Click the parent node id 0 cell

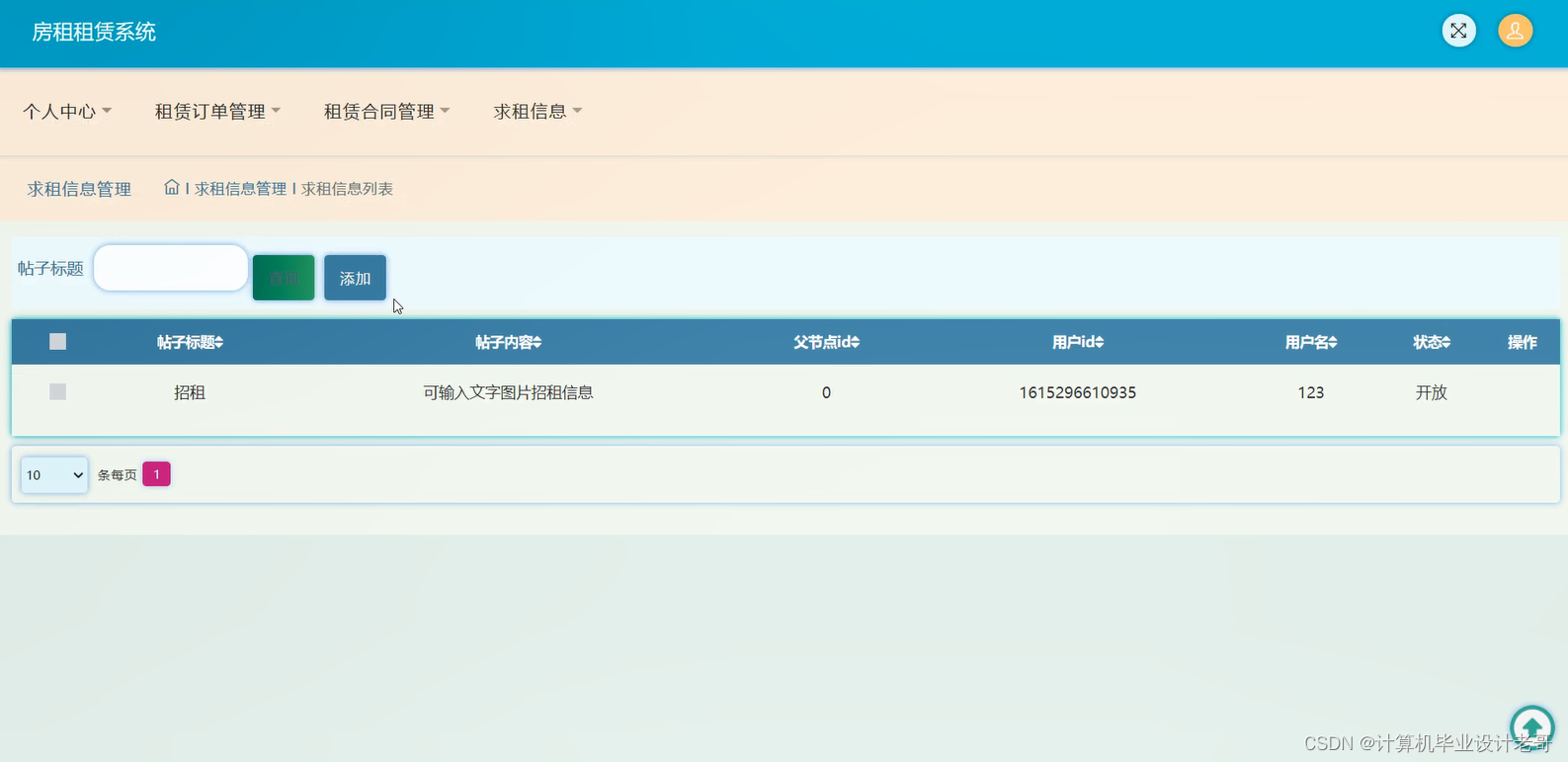pos(826,392)
